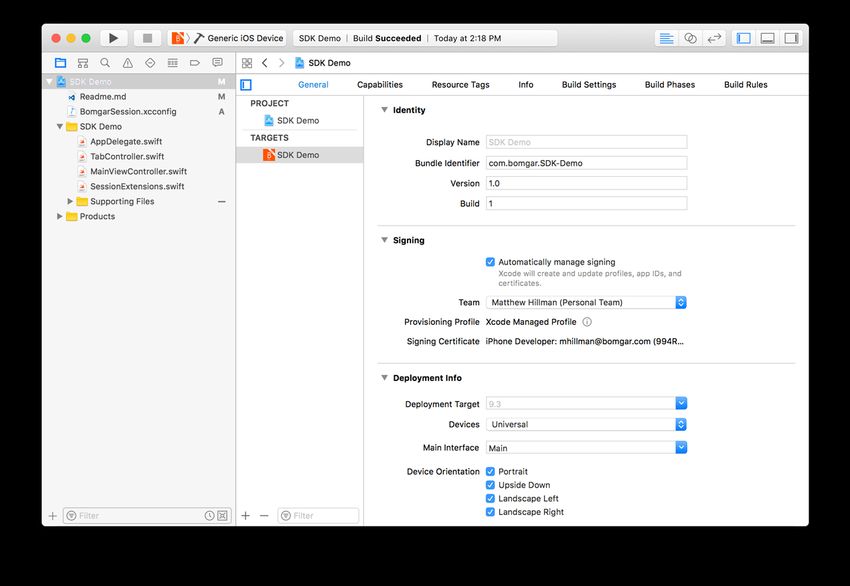Collapse the SDK Demo project root

[49, 82]
